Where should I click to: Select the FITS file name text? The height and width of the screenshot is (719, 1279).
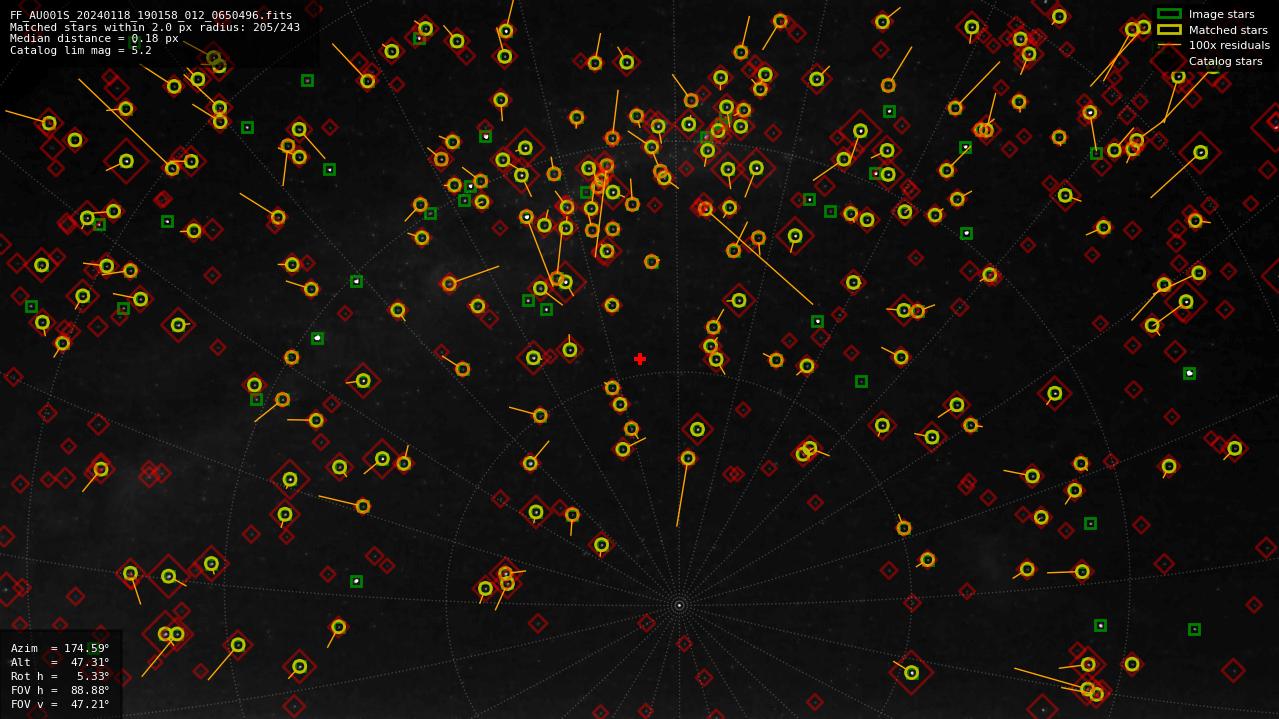pyautogui.click(x=151, y=16)
